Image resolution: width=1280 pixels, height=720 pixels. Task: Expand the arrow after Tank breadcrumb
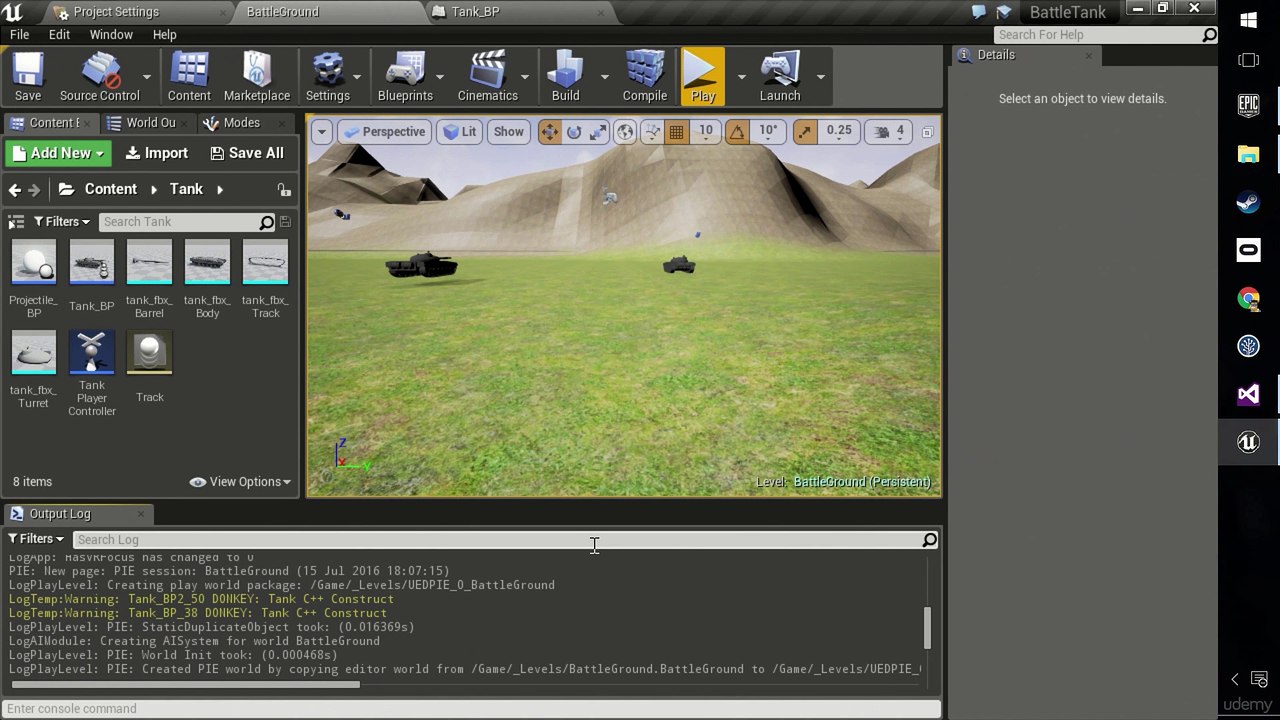click(x=220, y=189)
